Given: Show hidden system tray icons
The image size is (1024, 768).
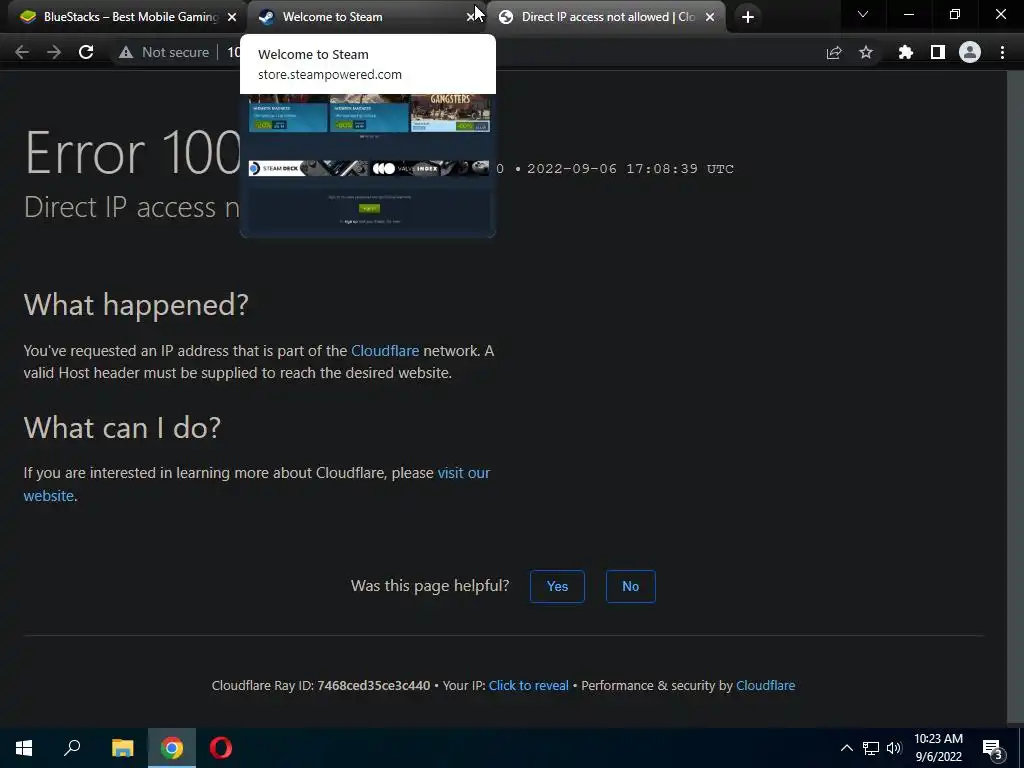Looking at the screenshot, I should 846,748.
